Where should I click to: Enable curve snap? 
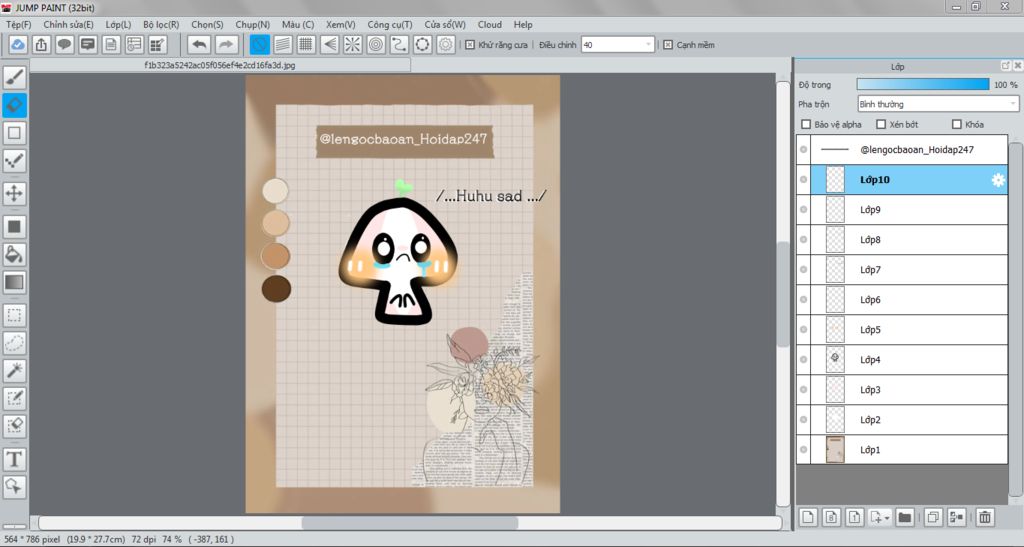[399, 44]
